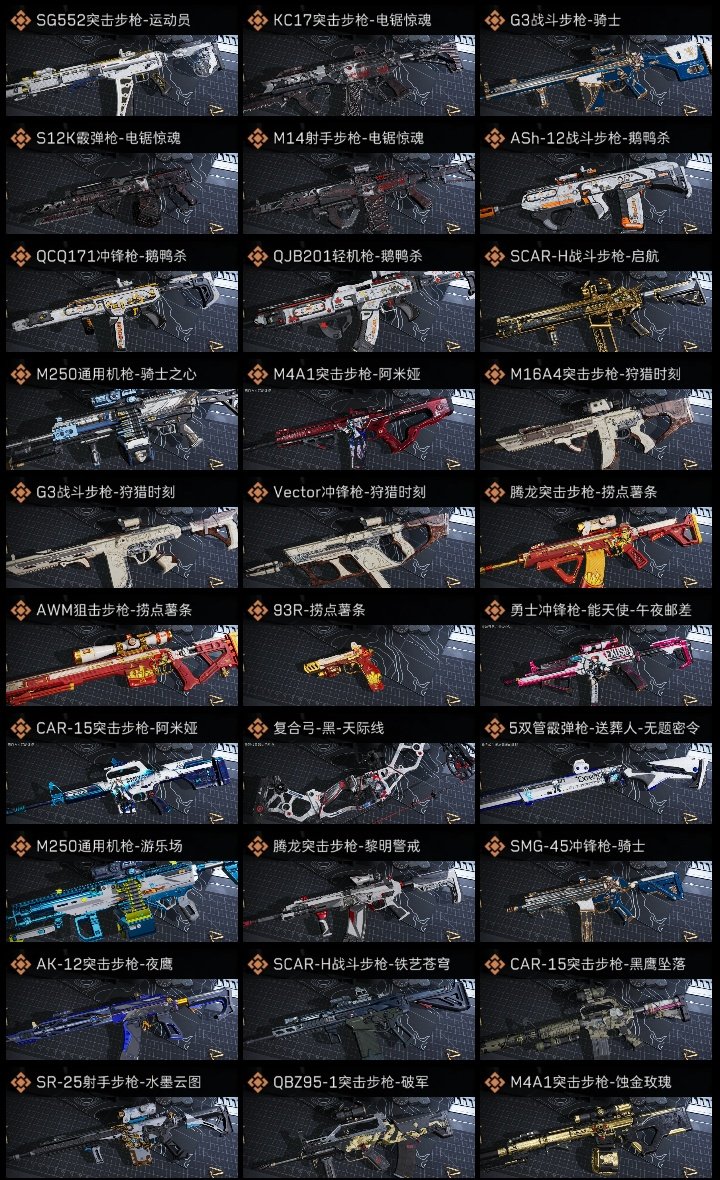The width and height of the screenshot is (720, 1180).
Task: Select the G3战斗步枪-骑士 weapon skin image
Action: coord(596,75)
